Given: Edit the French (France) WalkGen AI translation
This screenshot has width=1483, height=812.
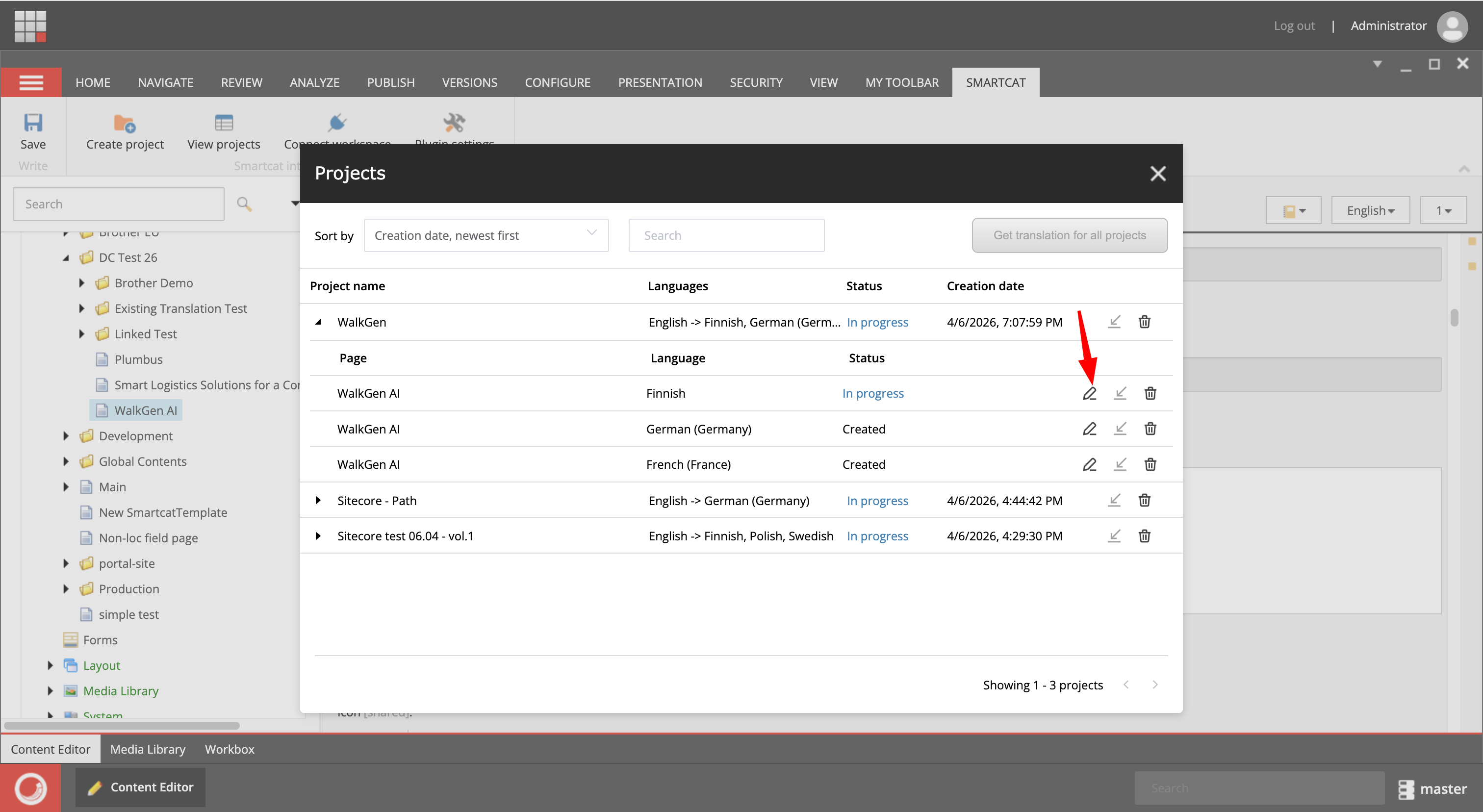Looking at the screenshot, I should pyautogui.click(x=1089, y=464).
